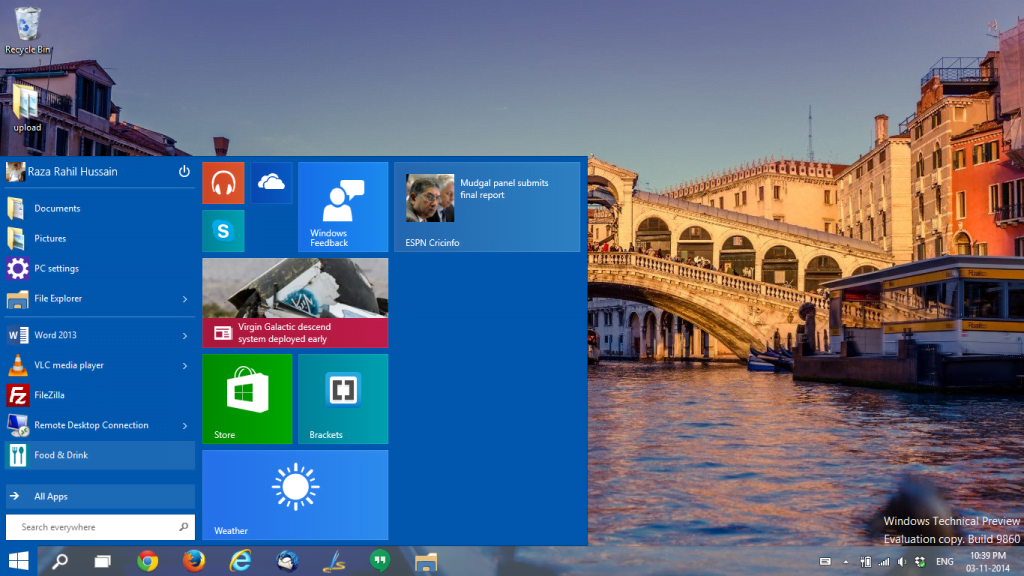Click the All Apps button
Image resolution: width=1024 pixels, height=576 pixels.
pyautogui.click(x=50, y=496)
